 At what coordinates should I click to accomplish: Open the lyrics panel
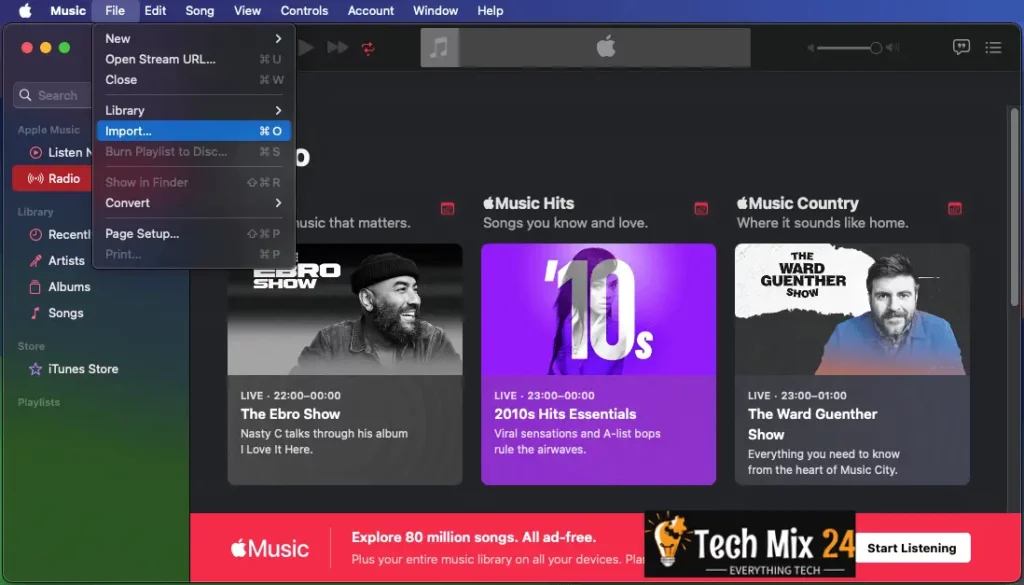pos(961,47)
